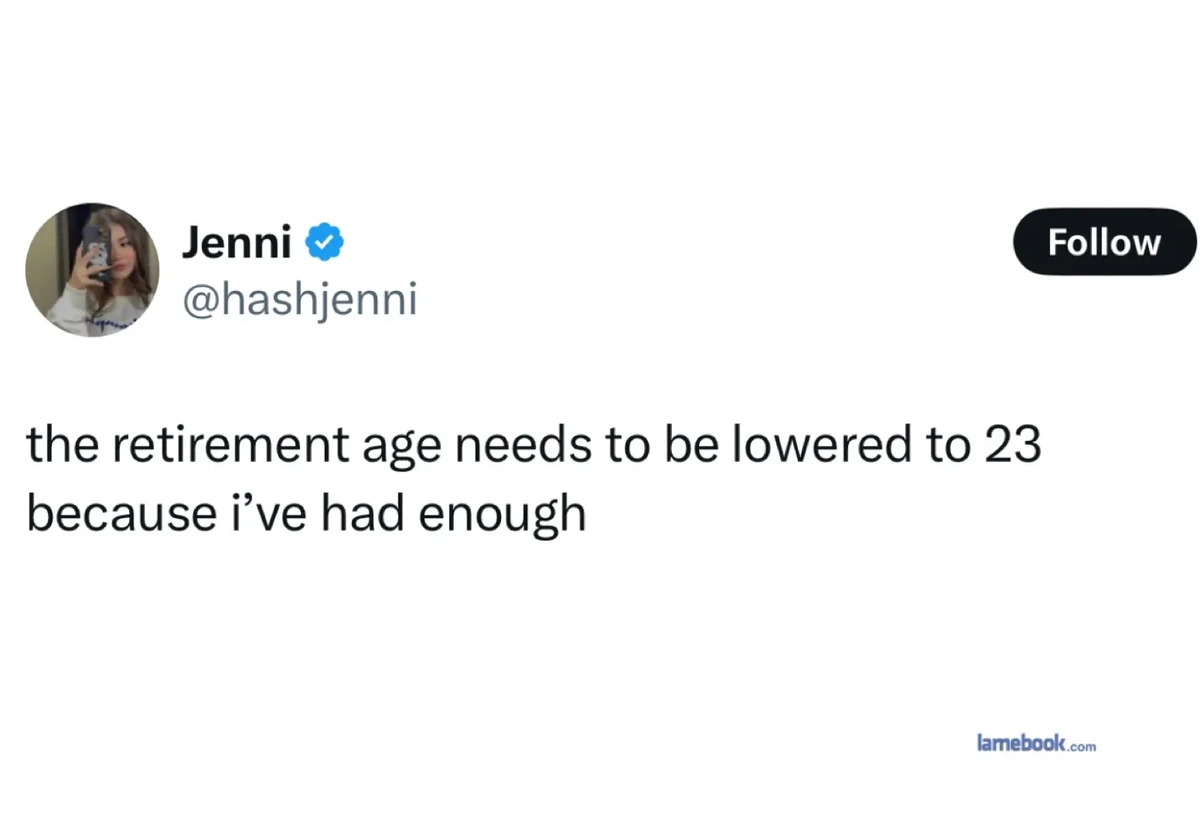Click the "@" symbol in the handle

(x=198, y=300)
